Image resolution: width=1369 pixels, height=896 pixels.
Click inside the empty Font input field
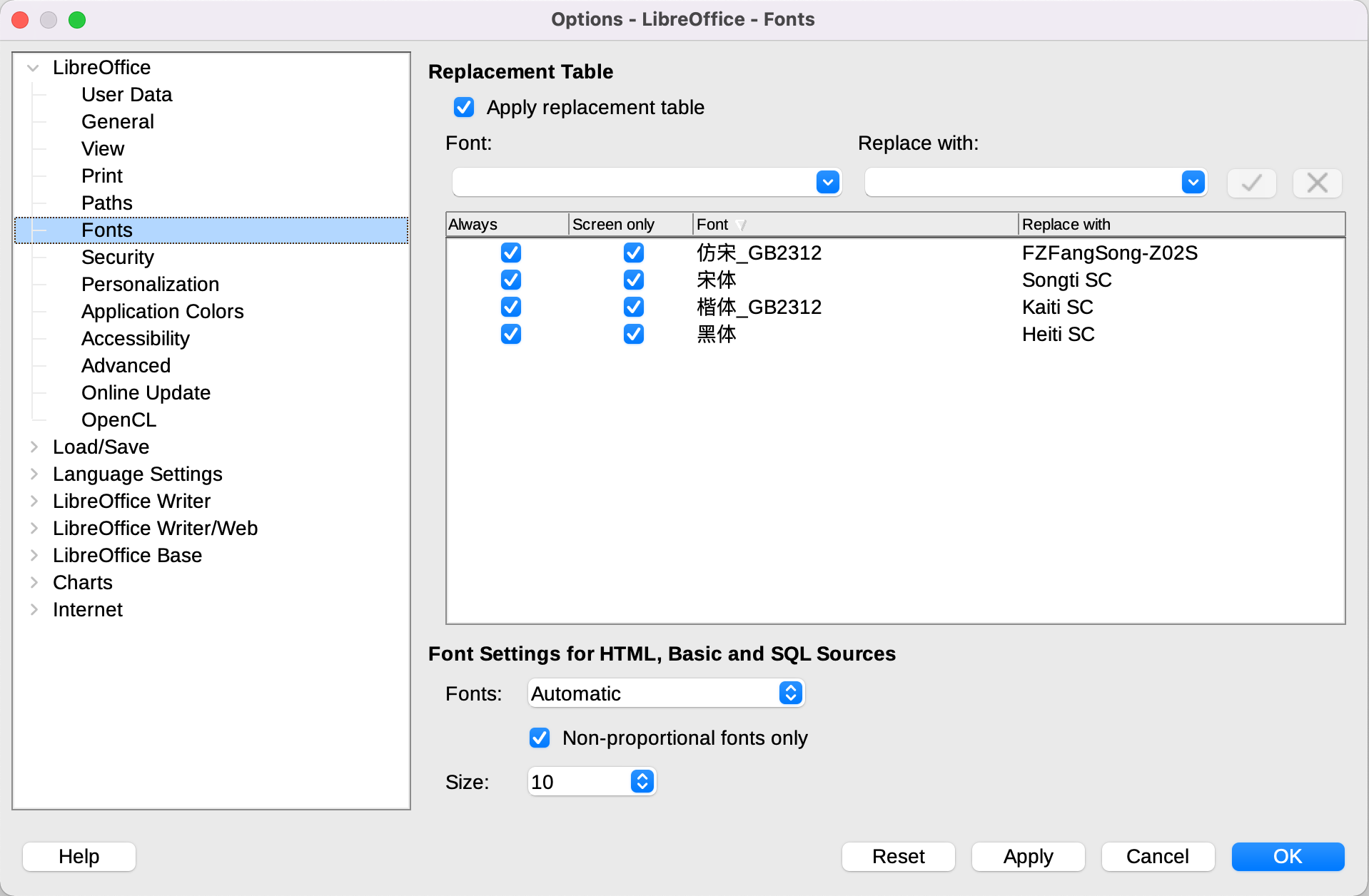coord(628,183)
